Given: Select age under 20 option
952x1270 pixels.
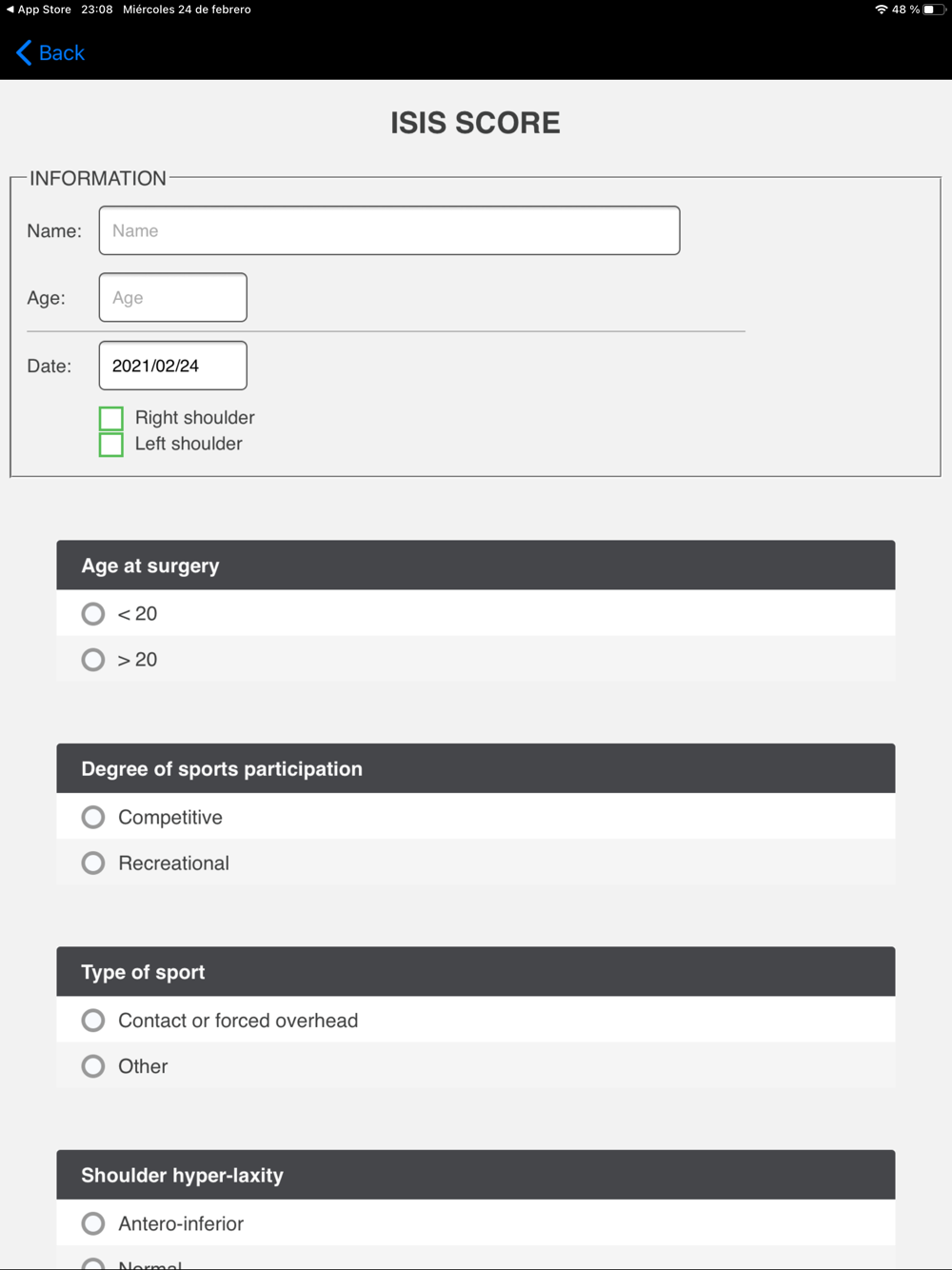Looking at the screenshot, I should click(x=93, y=614).
